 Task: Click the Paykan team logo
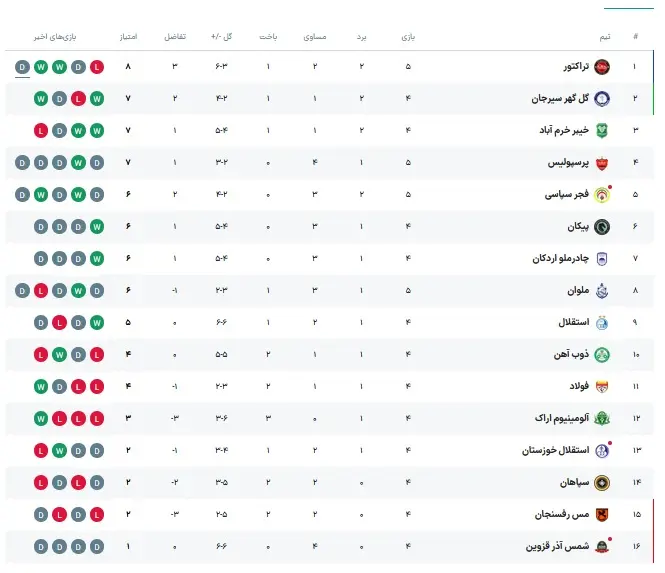coord(602,227)
